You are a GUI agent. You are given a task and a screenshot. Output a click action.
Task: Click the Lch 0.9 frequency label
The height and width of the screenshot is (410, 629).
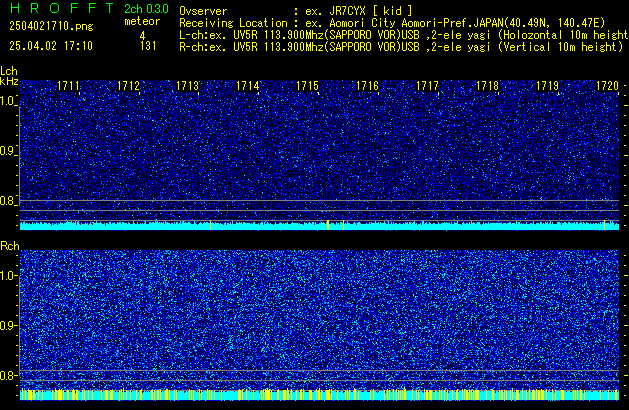8,151
